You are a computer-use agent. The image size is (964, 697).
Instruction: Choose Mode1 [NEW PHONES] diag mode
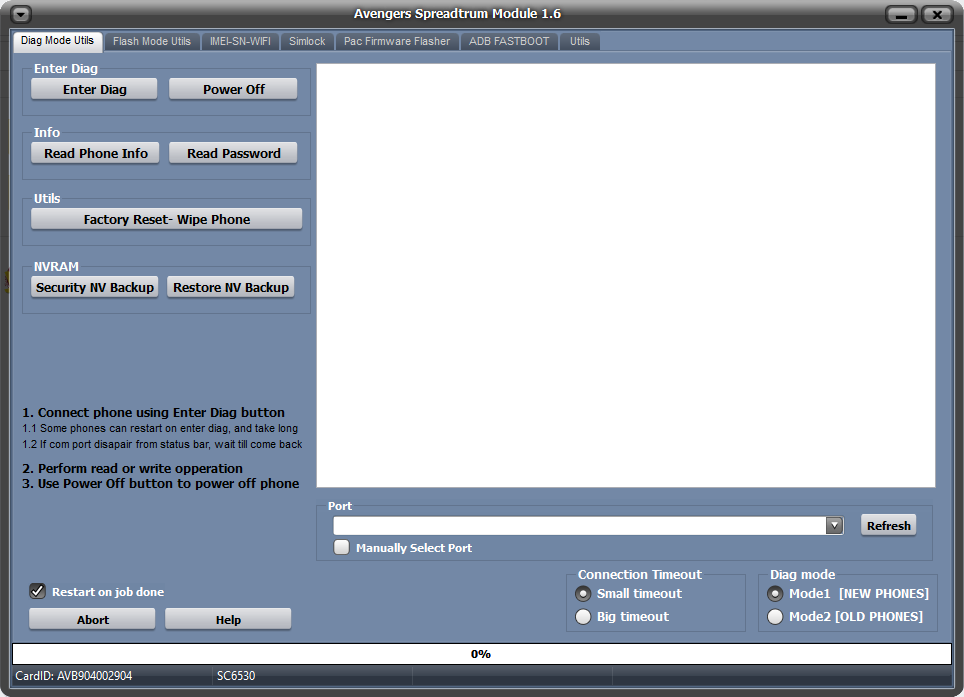(775, 594)
